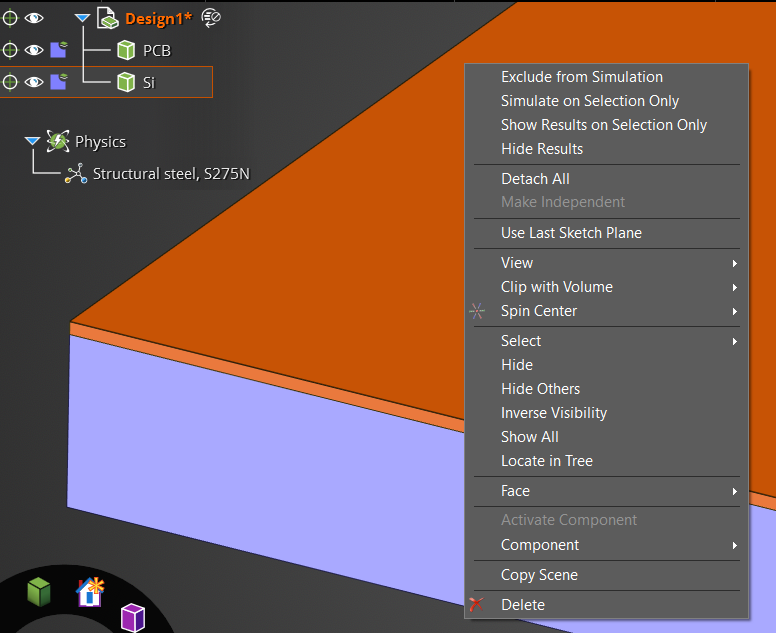
Task: Expand Clip with Volume arrow
Action: pyautogui.click(x=735, y=288)
